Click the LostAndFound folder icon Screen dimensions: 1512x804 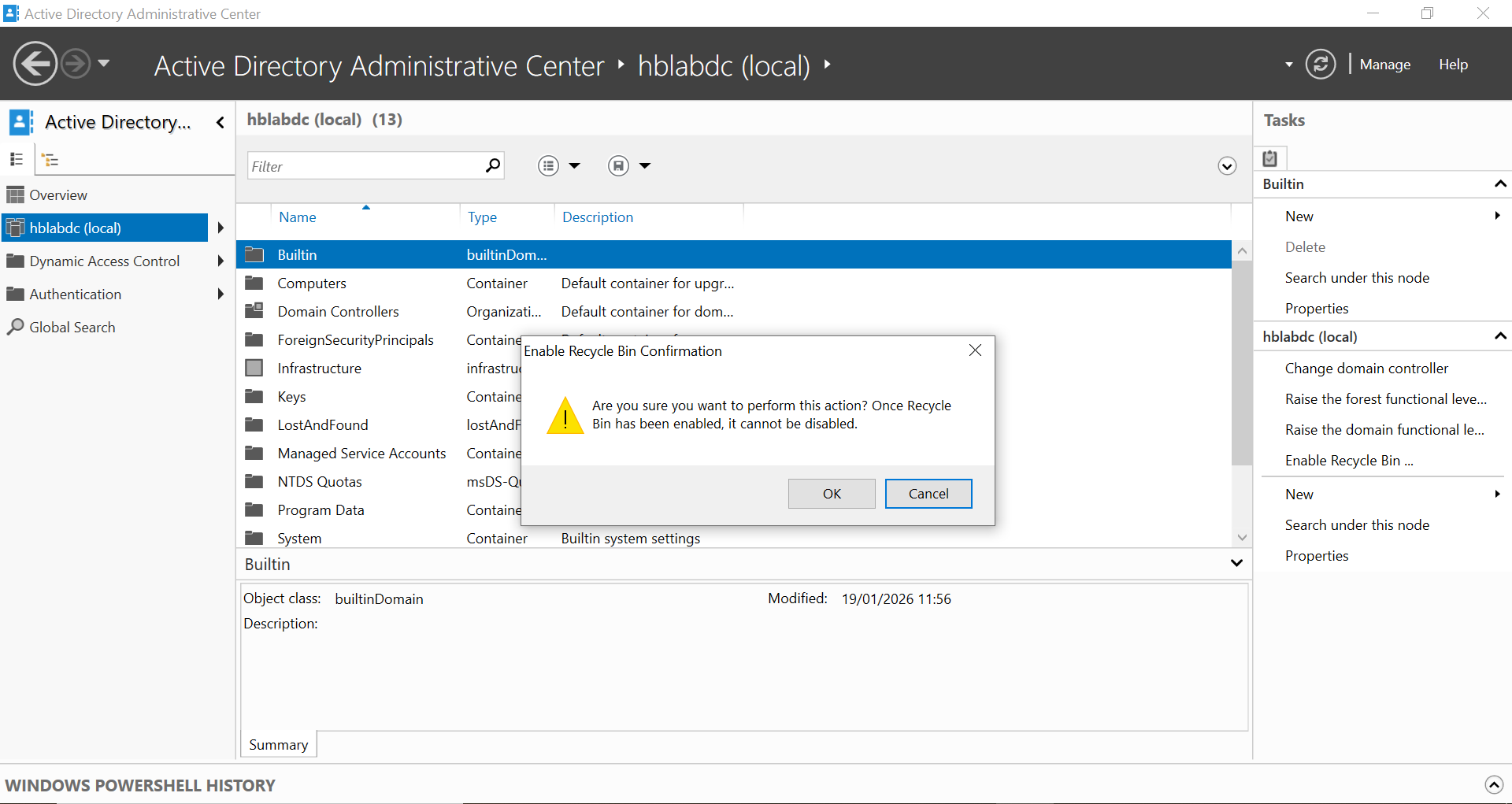pos(254,424)
